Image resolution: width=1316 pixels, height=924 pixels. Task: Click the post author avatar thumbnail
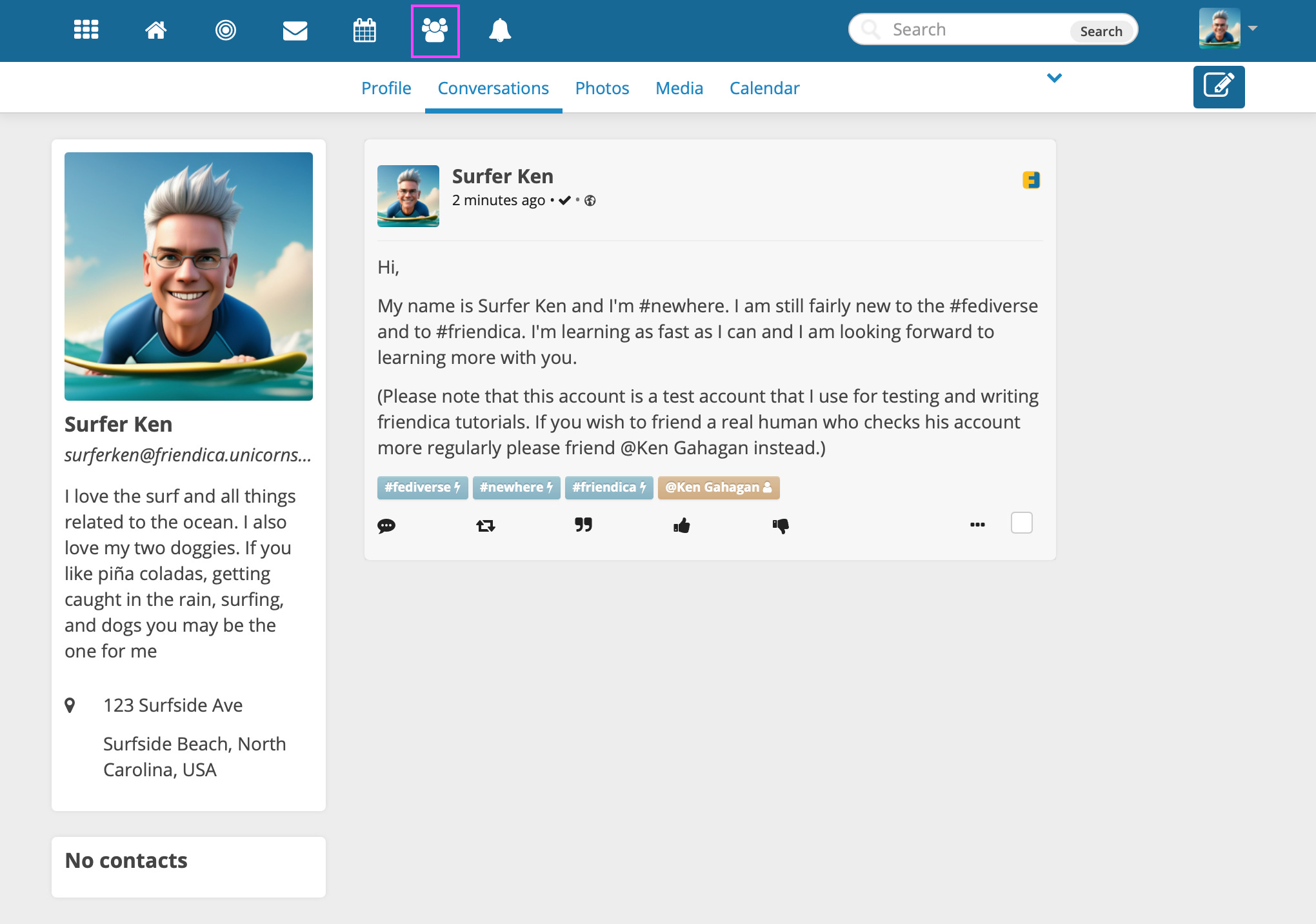[408, 196]
